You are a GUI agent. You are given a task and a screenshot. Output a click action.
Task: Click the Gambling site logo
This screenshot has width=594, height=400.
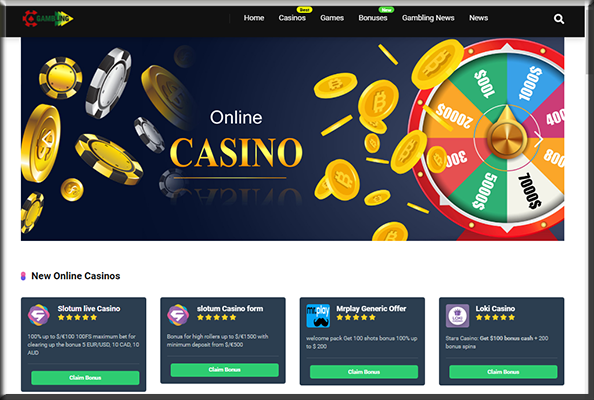pos(47,18)
